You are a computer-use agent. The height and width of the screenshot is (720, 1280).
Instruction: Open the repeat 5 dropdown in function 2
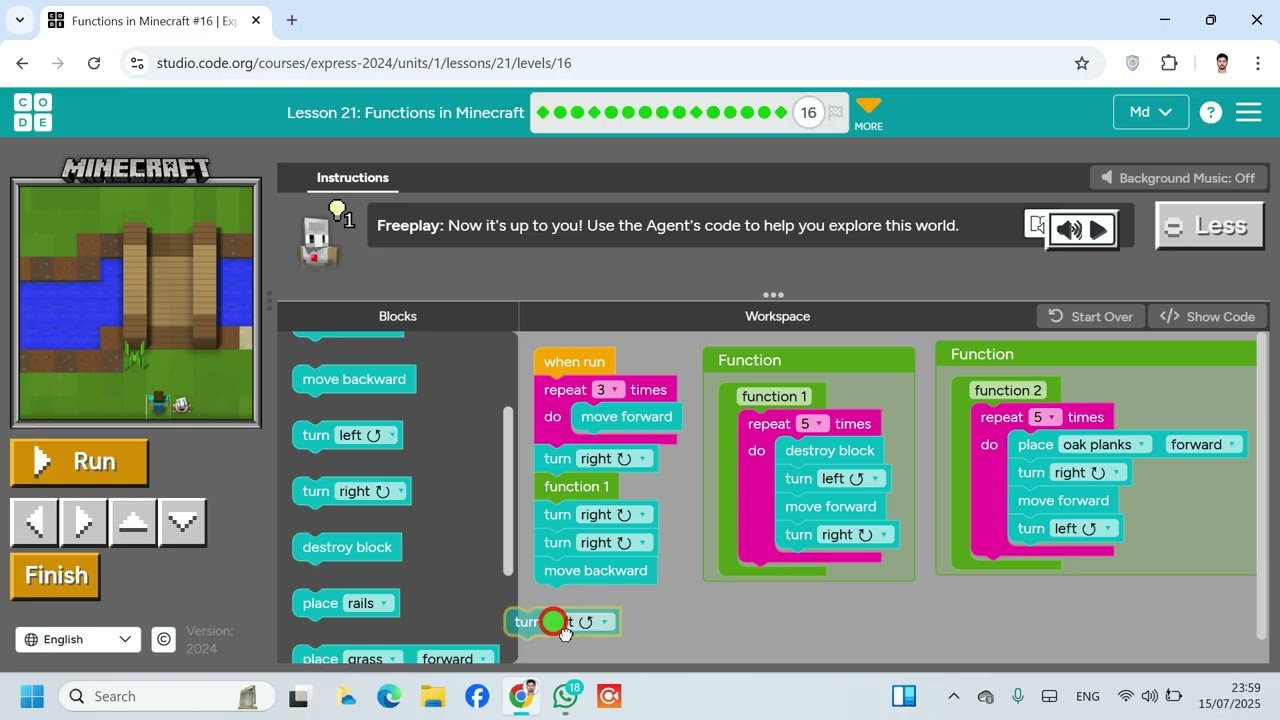tap(1045, 417)
